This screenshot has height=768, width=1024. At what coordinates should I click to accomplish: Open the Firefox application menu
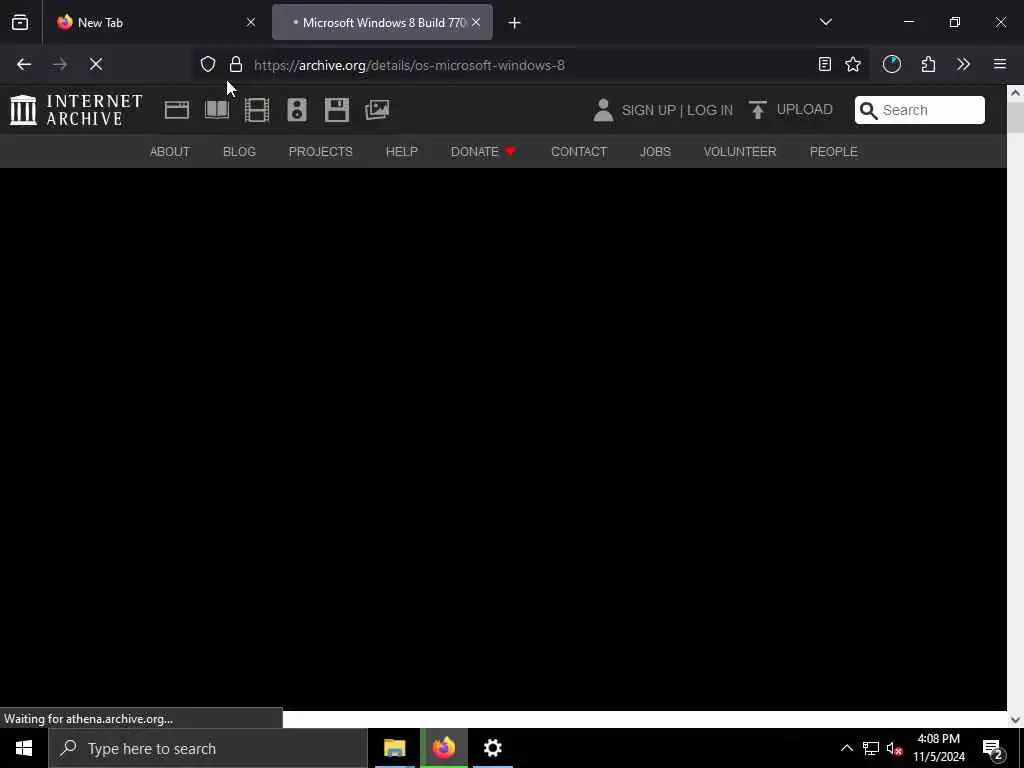point(1000,64)
